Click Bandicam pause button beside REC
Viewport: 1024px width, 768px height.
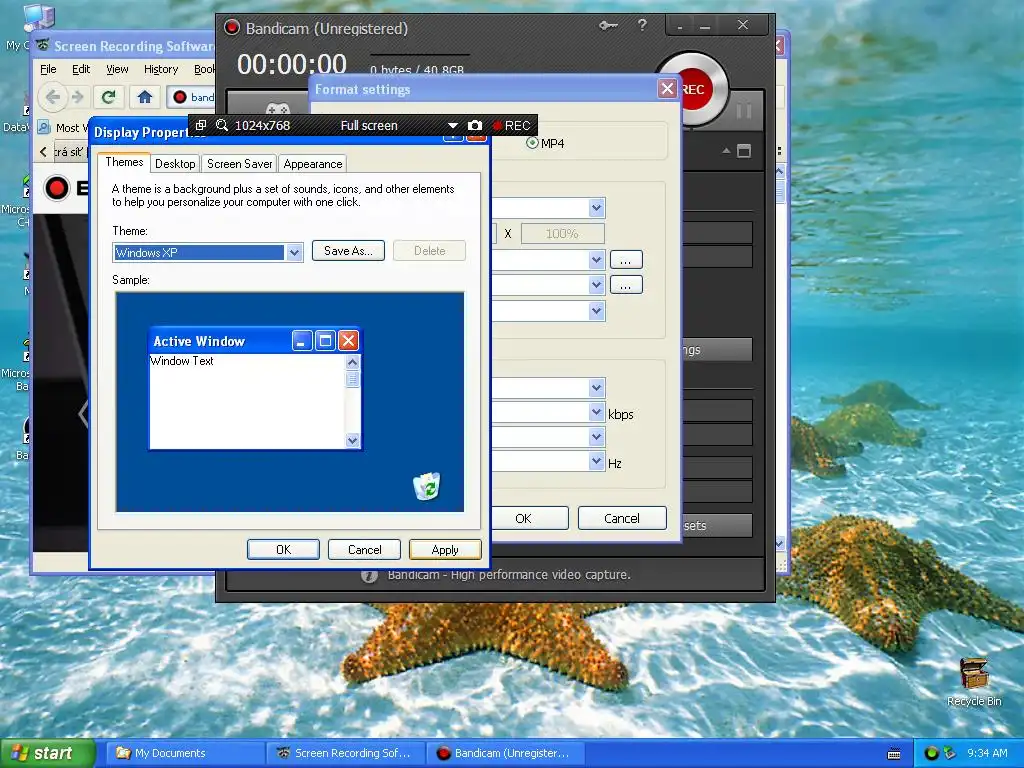coord(744,111)
